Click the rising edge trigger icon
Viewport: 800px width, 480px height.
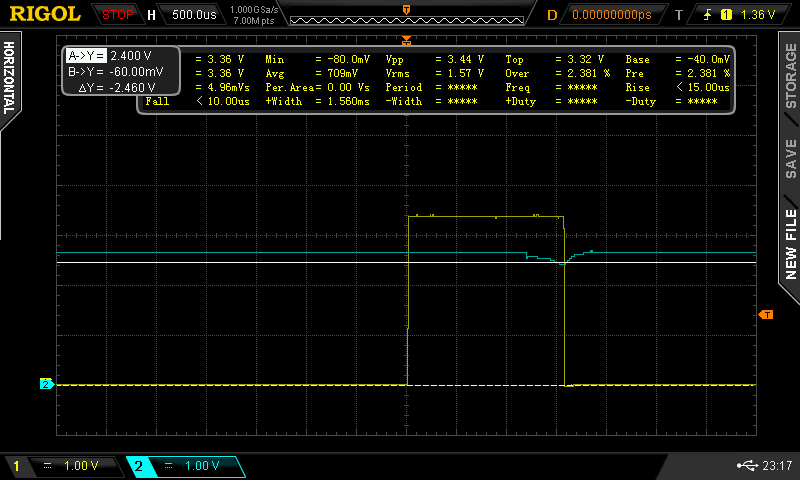pos(708,15)
